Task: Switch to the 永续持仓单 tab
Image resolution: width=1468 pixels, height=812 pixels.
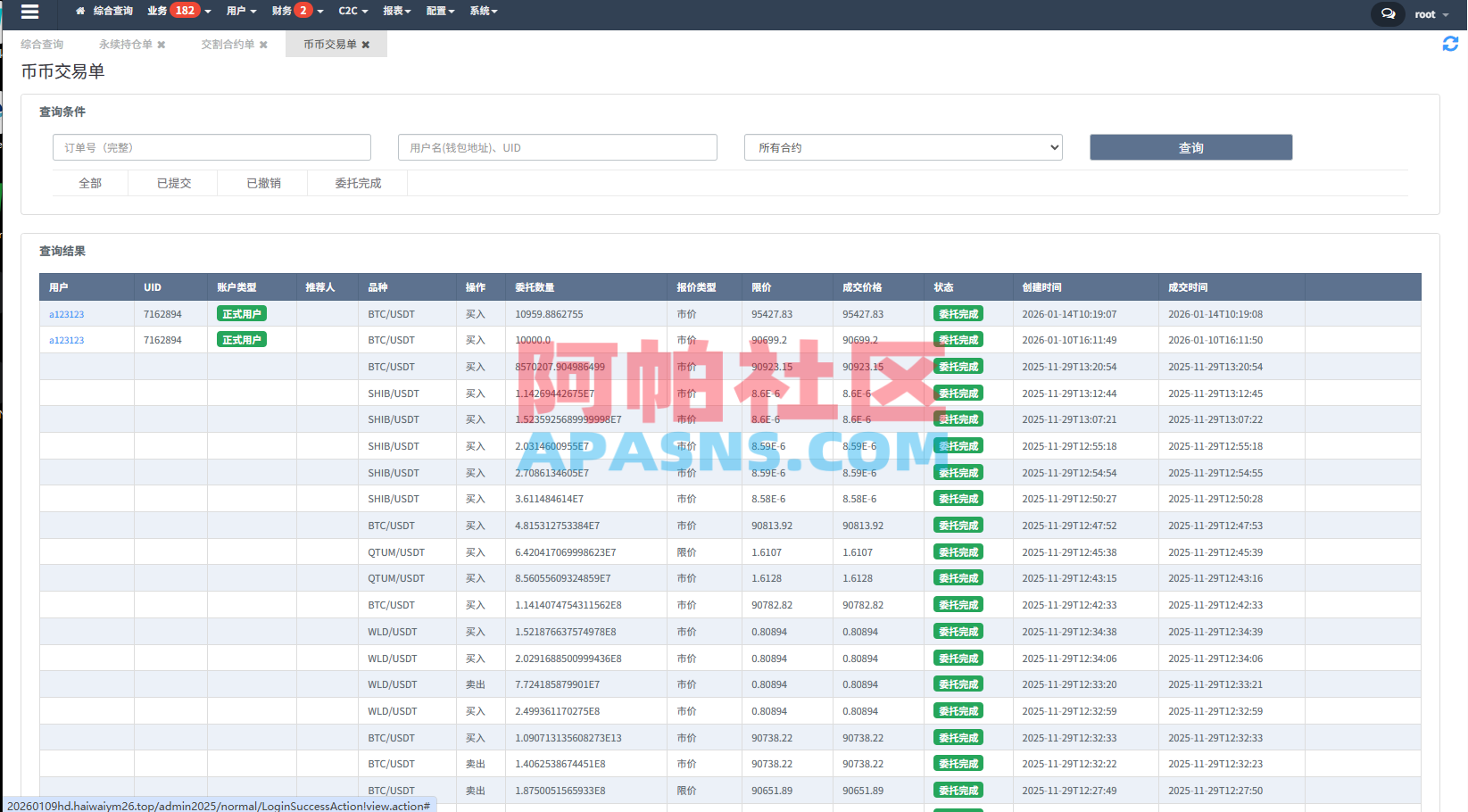Action: point(125,45)
